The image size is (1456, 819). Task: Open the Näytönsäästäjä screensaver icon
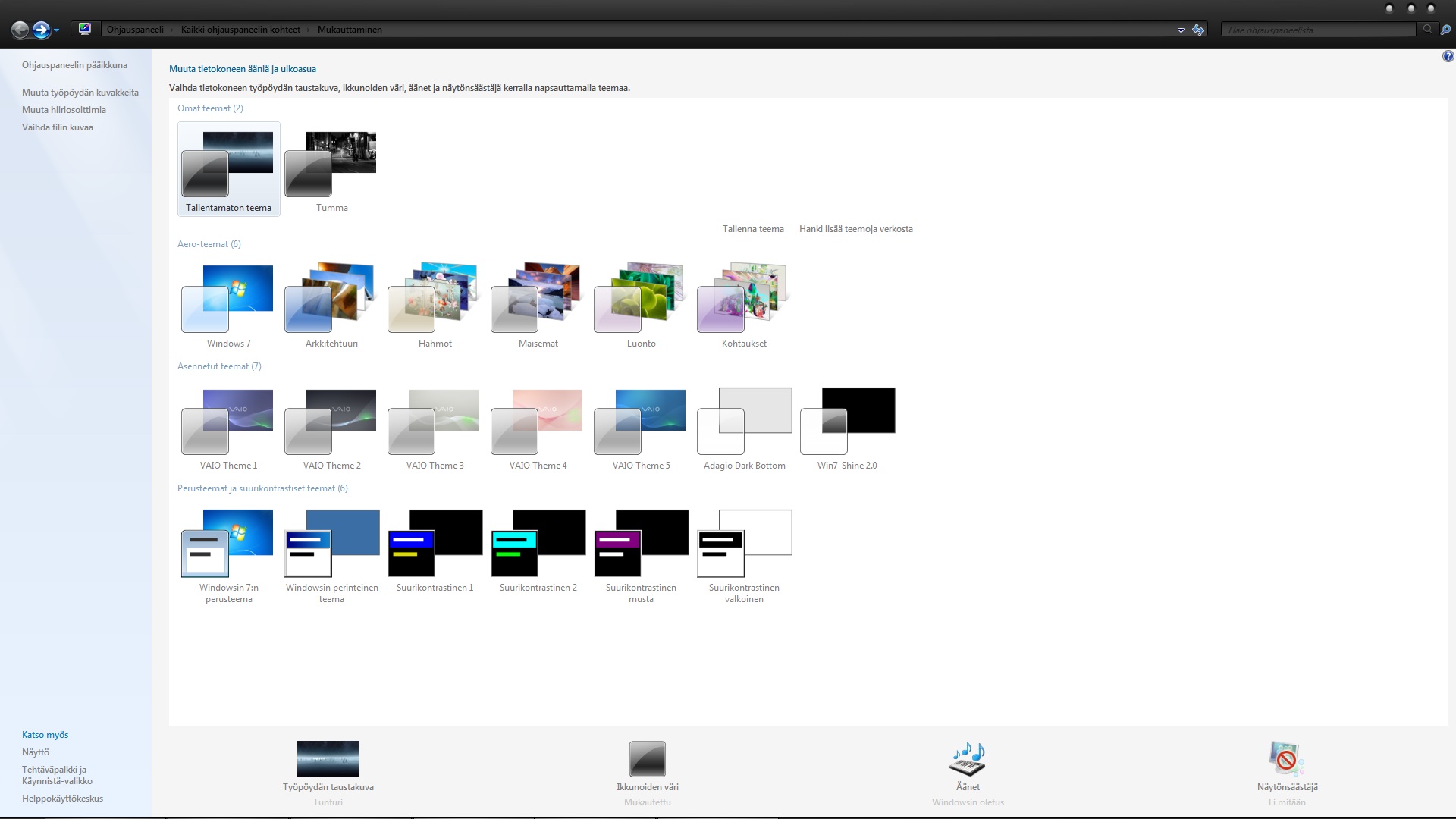click(x=1286, y=758)
